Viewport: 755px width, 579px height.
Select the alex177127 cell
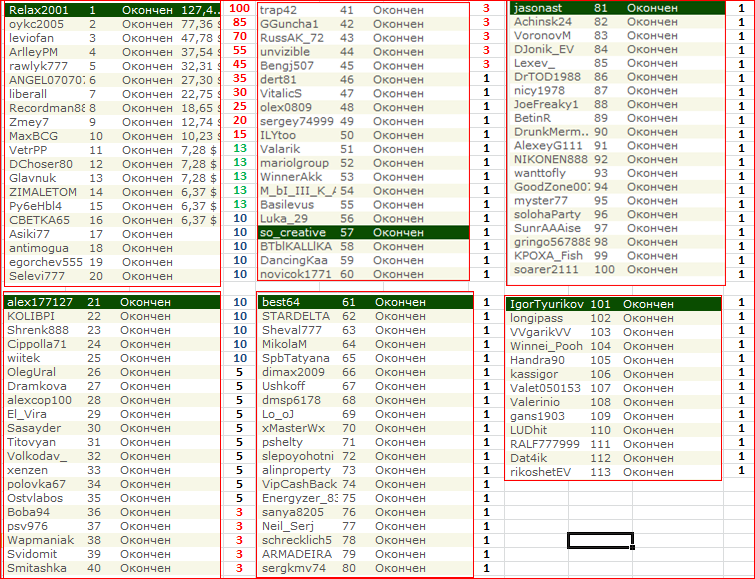click(x=40, y=302)
